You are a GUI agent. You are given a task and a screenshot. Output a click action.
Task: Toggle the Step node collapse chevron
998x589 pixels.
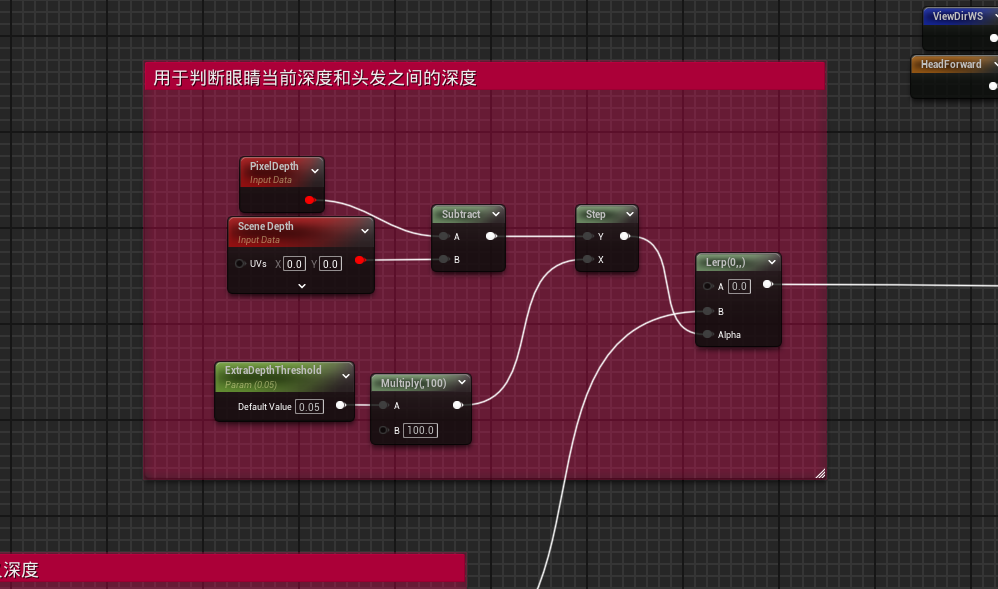click(629, 214)
